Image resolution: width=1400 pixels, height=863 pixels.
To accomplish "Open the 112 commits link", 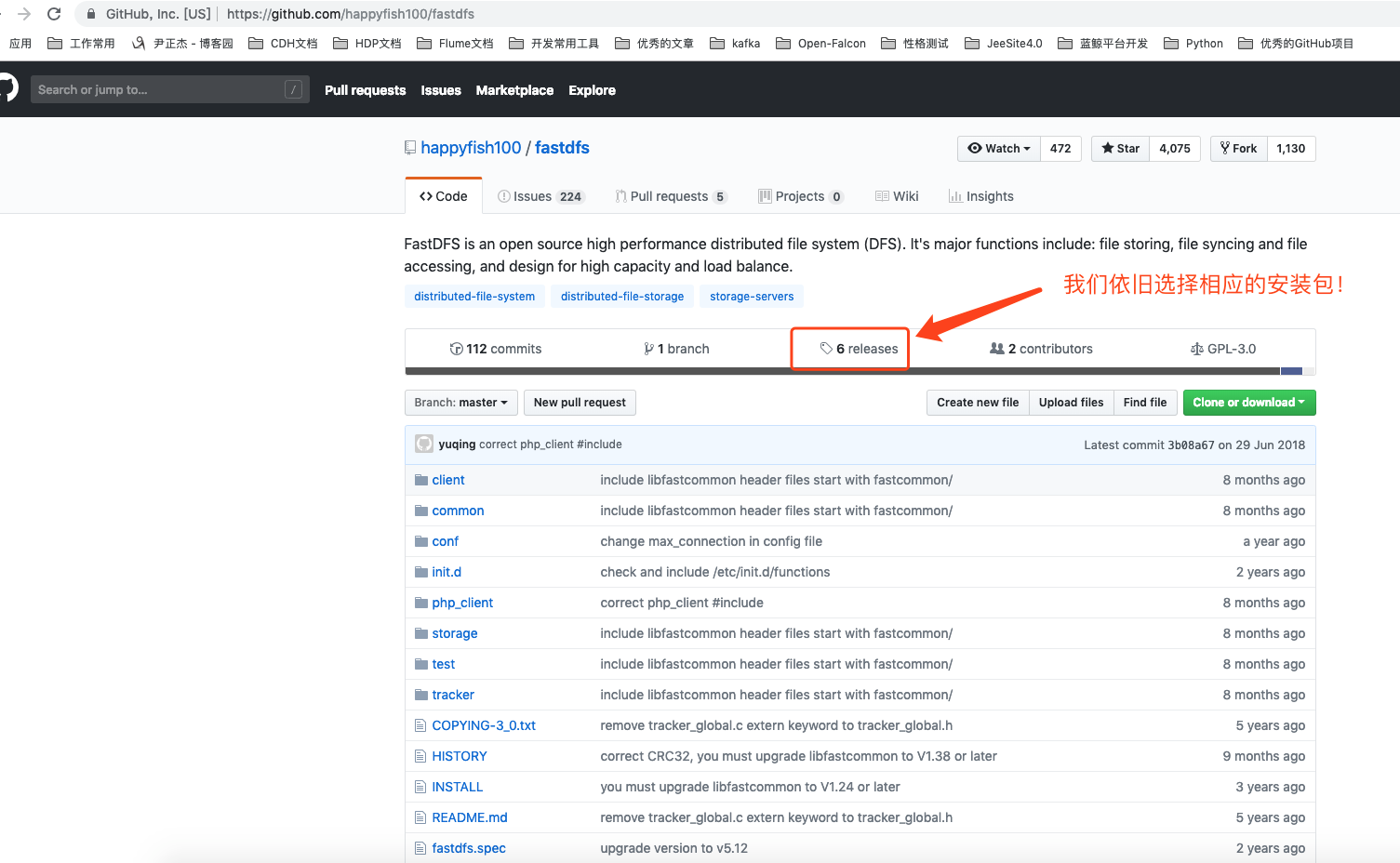I will (x=495, y=349).
